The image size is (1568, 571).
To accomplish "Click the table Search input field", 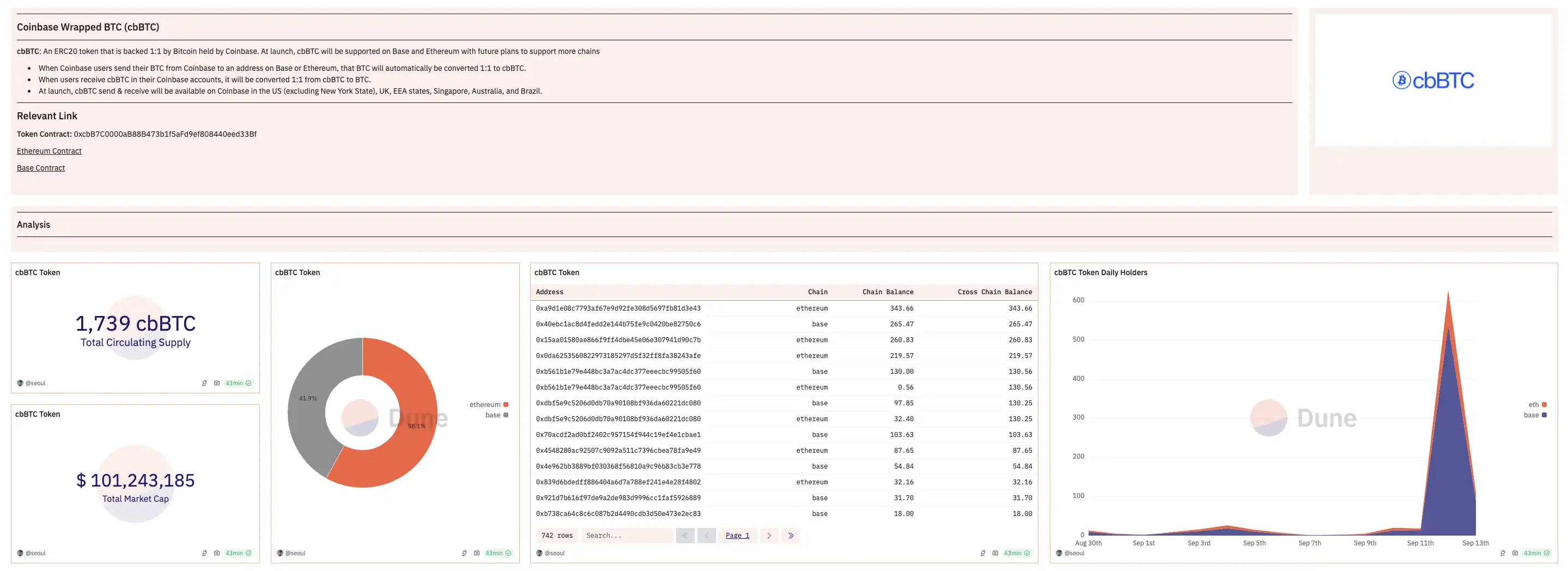I will tap(627, 535).
